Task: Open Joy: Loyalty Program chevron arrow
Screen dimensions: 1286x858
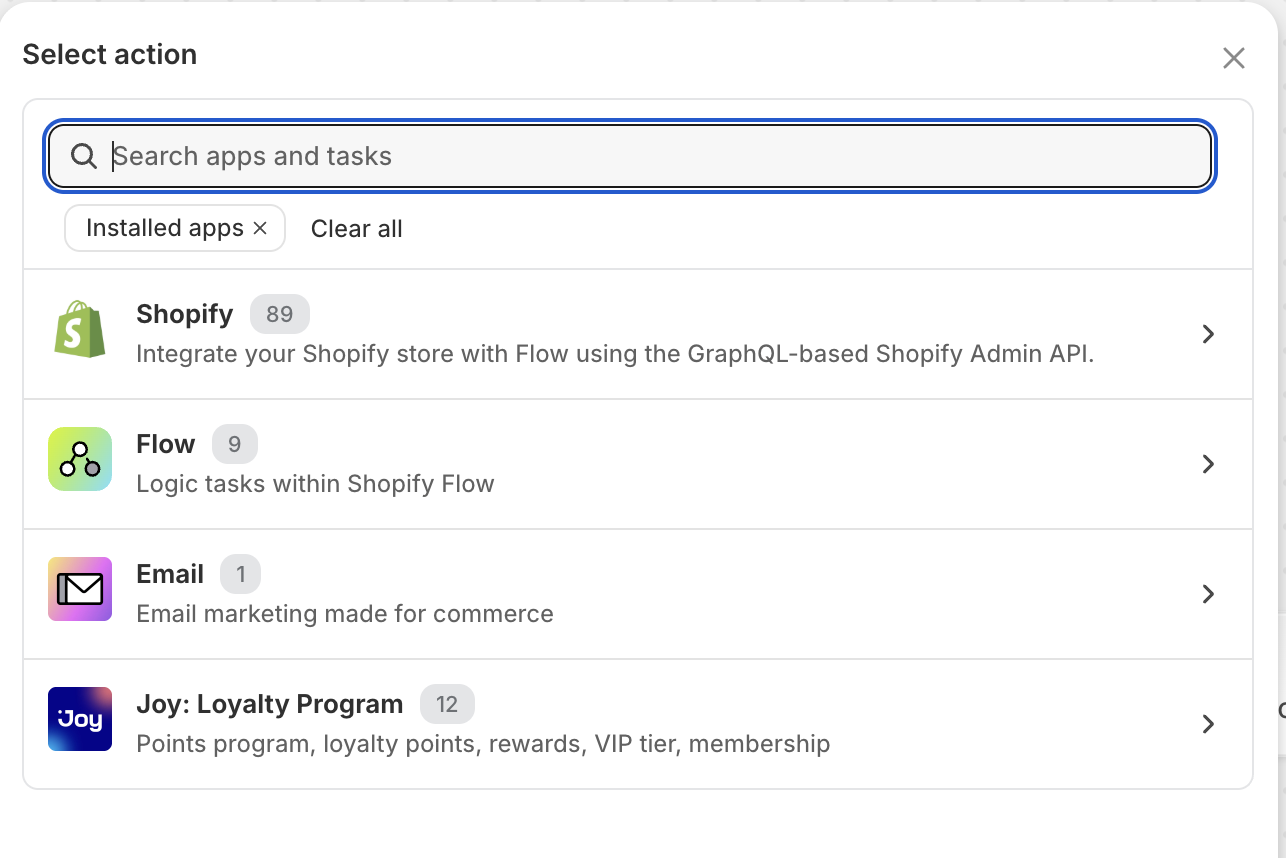Action: tap(1208, 724)
